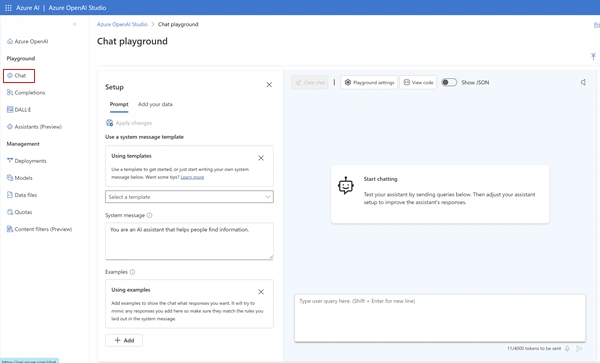This screenshot has width=600, height=363.
Task: Click the View code button
Action: [x=418, y=82]
